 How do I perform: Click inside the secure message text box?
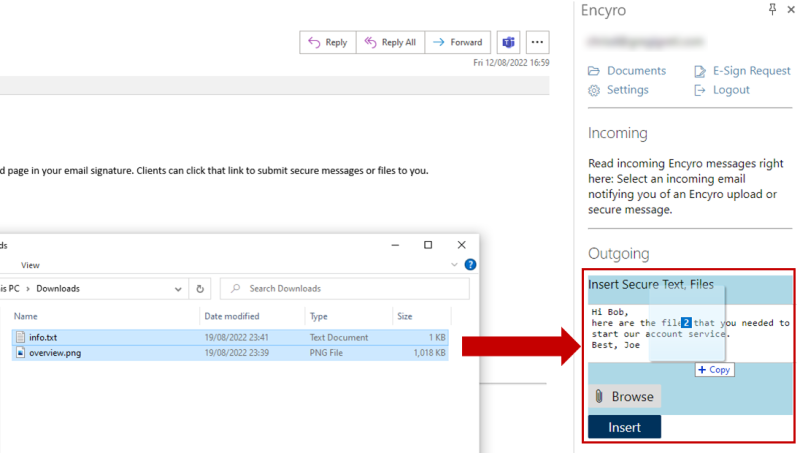[x=690, y=334]
